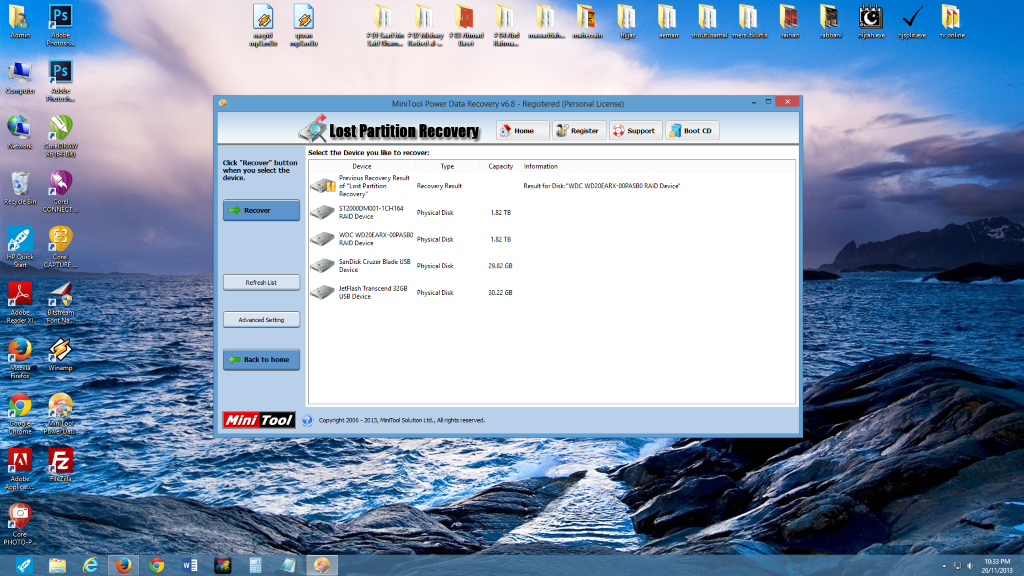Open File Explorer from the taskbar

point(57,566)
